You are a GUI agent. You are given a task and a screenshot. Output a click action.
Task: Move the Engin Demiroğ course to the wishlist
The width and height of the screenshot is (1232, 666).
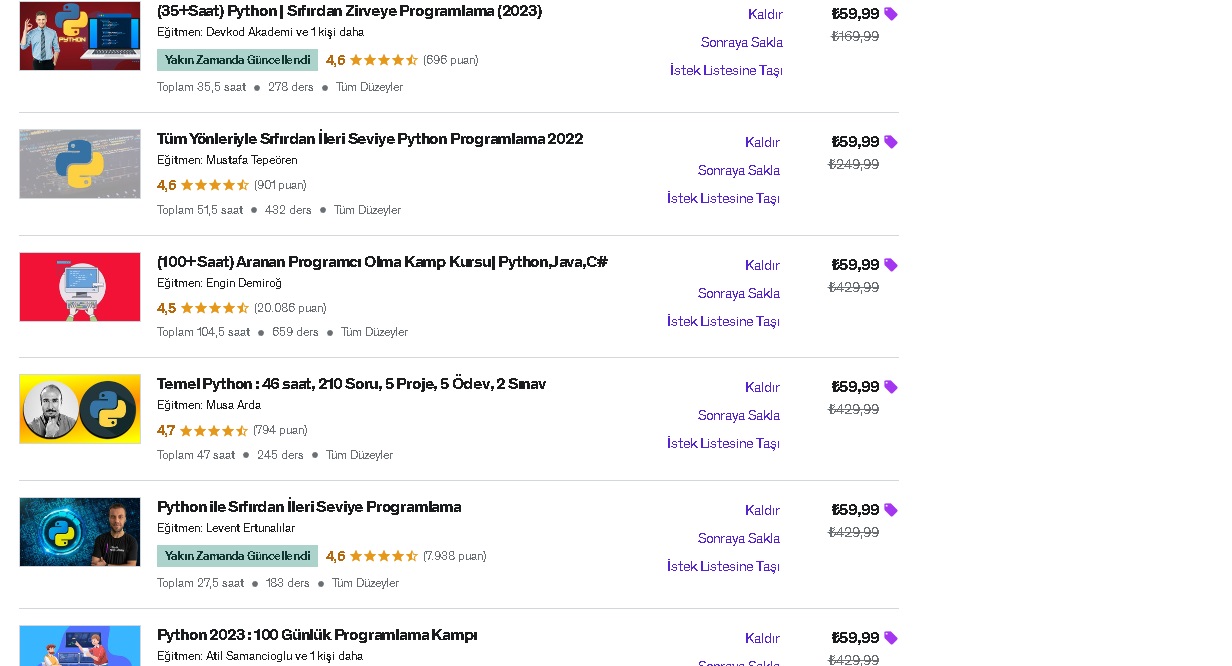(723, 321)
